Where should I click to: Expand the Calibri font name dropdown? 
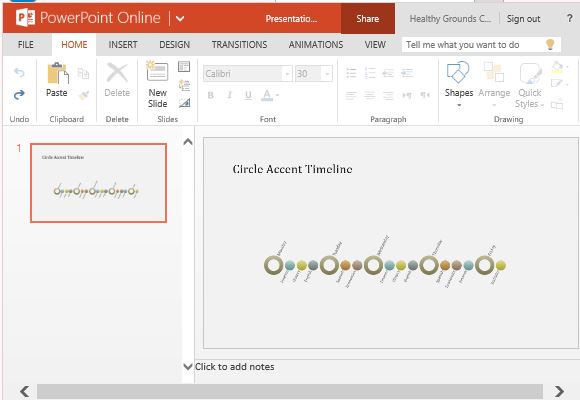click(x=287, y=74)
